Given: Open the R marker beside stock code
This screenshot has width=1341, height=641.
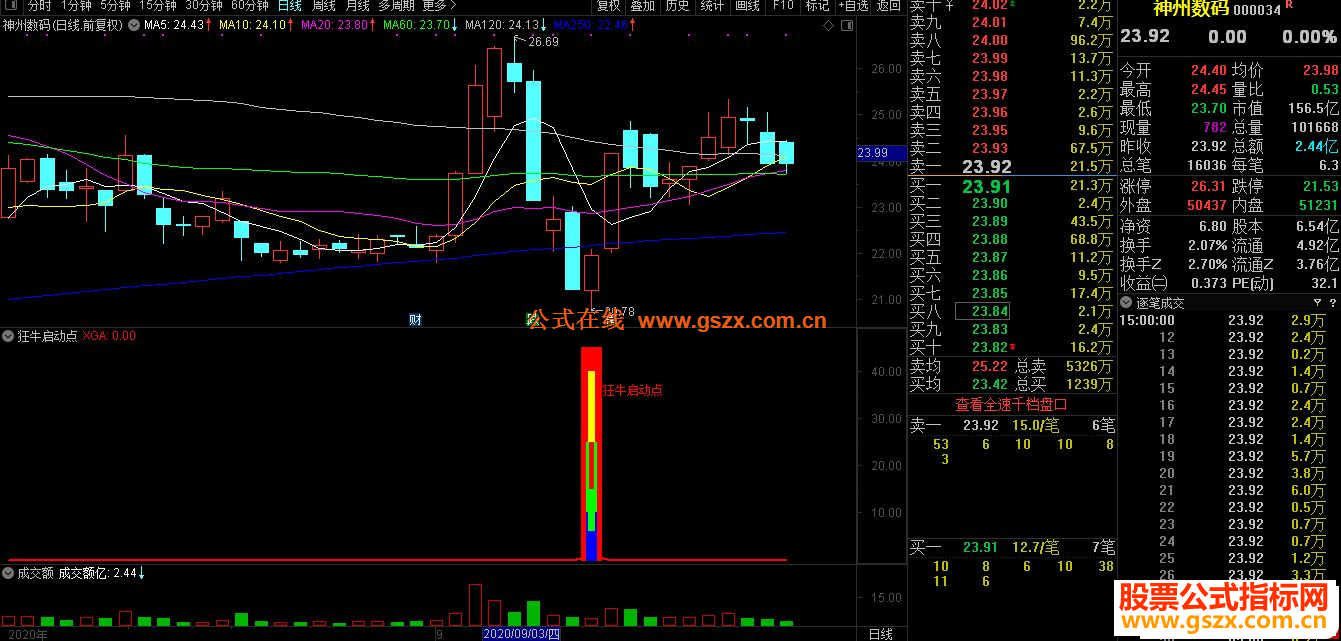Looking at the screenshot, I should [x=1288, y=5].
